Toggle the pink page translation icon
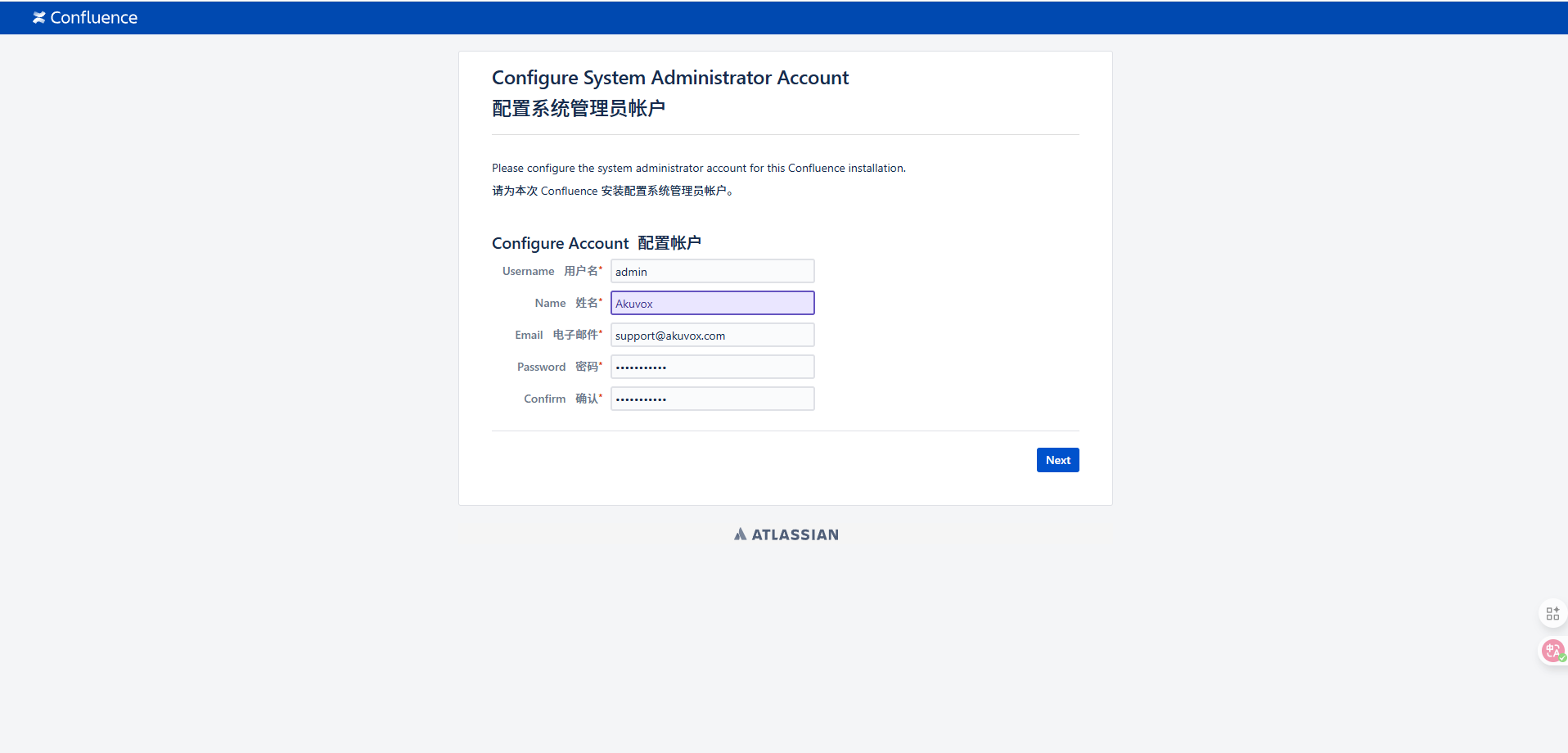 [1552, 651]
